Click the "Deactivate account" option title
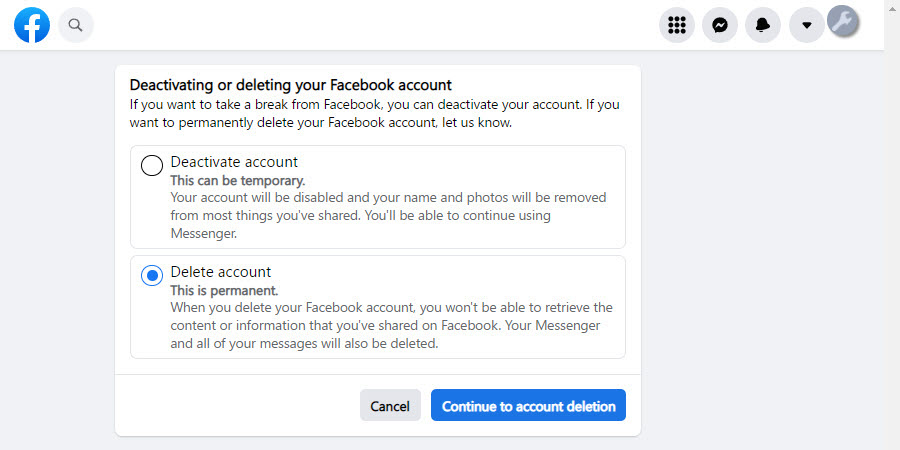Viewport: 900px width, 450px height. point(234,162)
